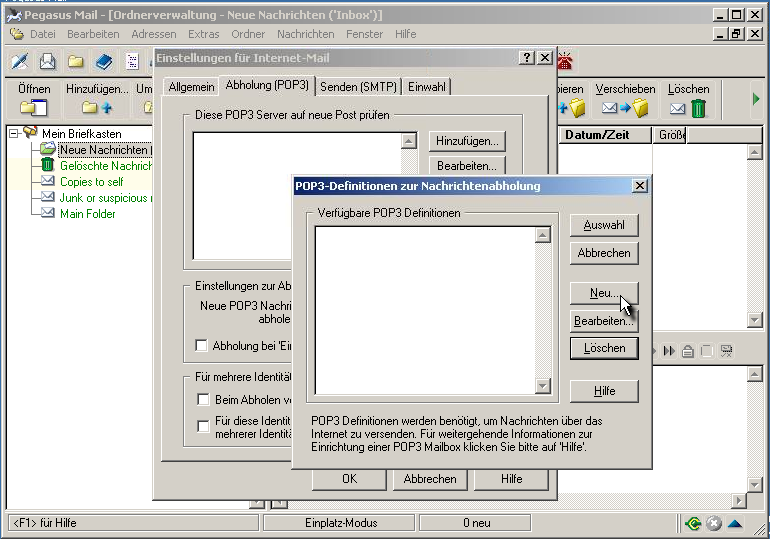Open the Datei menu
This screenshot has height=539, width=770.
pos(42,34)
